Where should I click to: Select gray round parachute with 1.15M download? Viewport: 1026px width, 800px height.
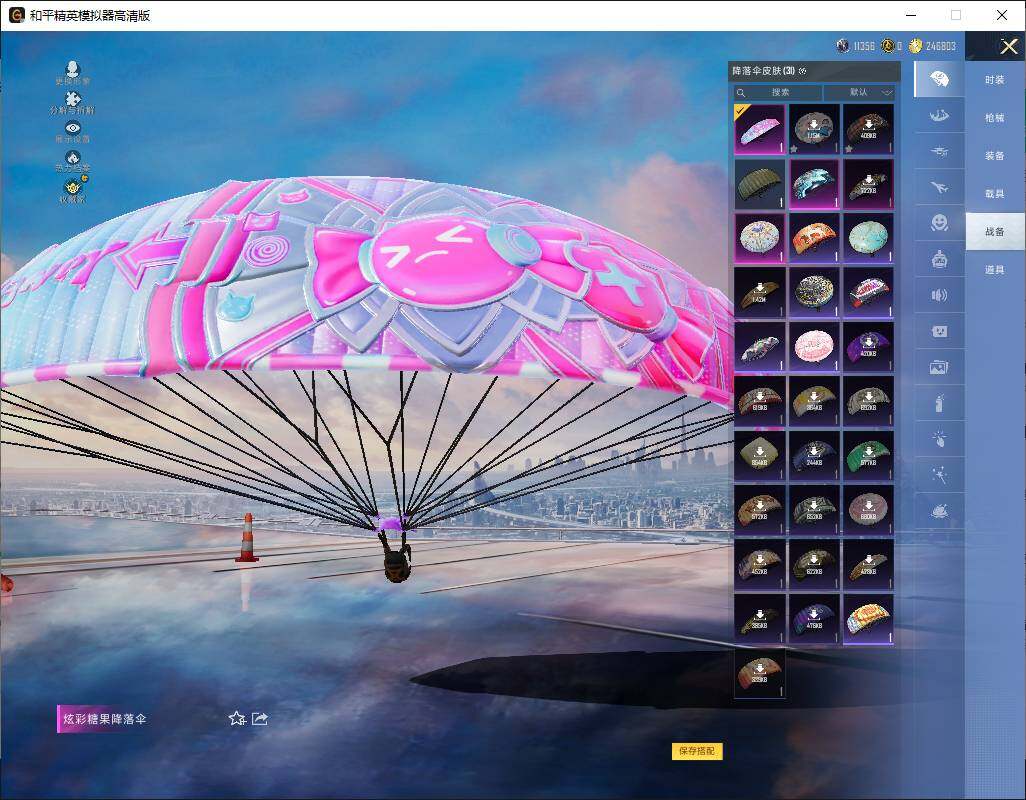point(814,129)
